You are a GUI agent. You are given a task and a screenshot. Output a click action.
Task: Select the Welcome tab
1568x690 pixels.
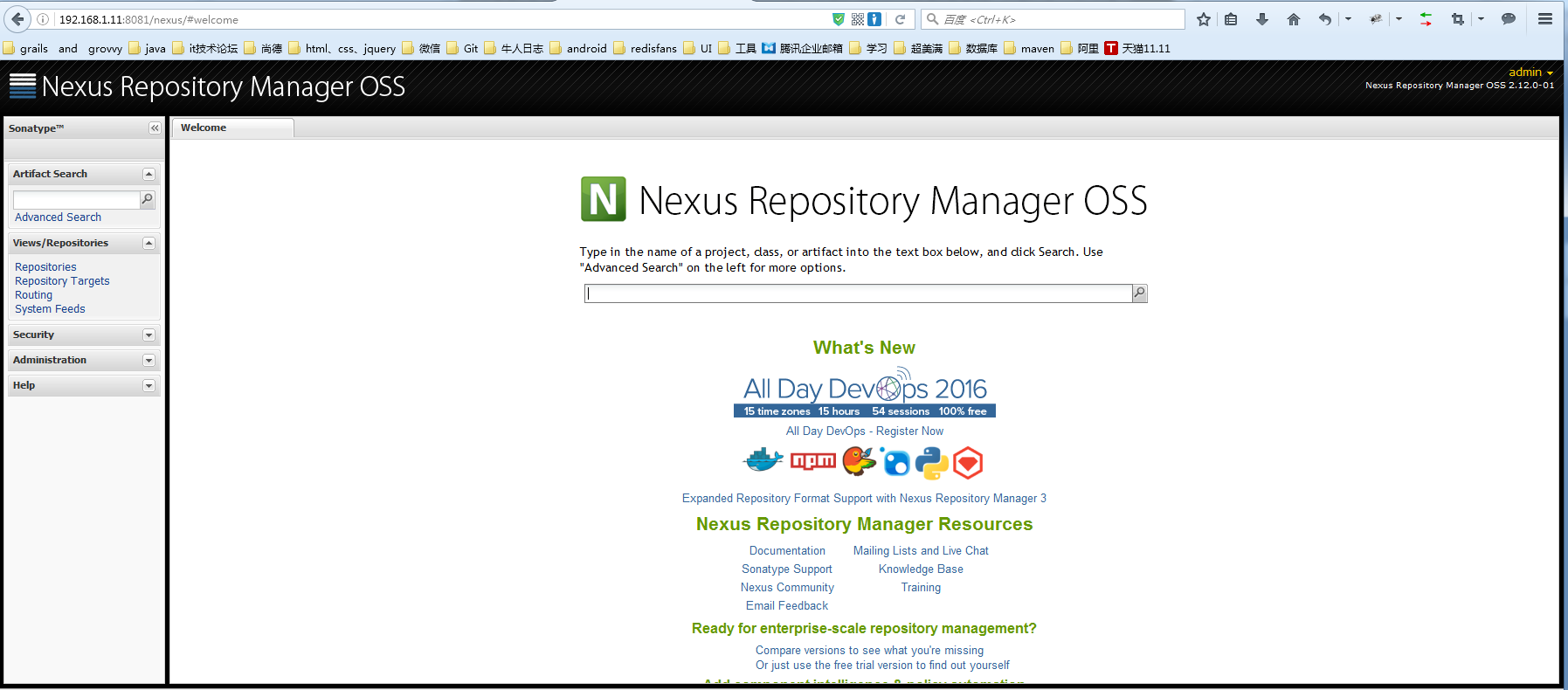click(x=232, y=128)
